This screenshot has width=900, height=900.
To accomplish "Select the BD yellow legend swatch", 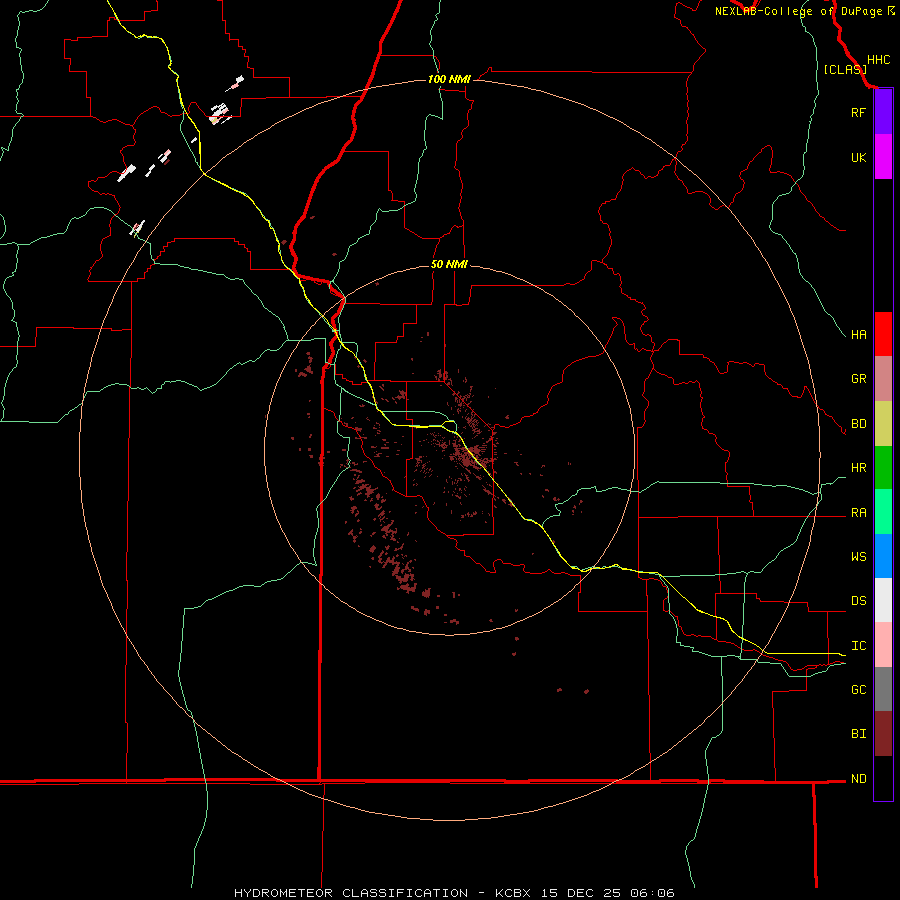I will [883, 424].
